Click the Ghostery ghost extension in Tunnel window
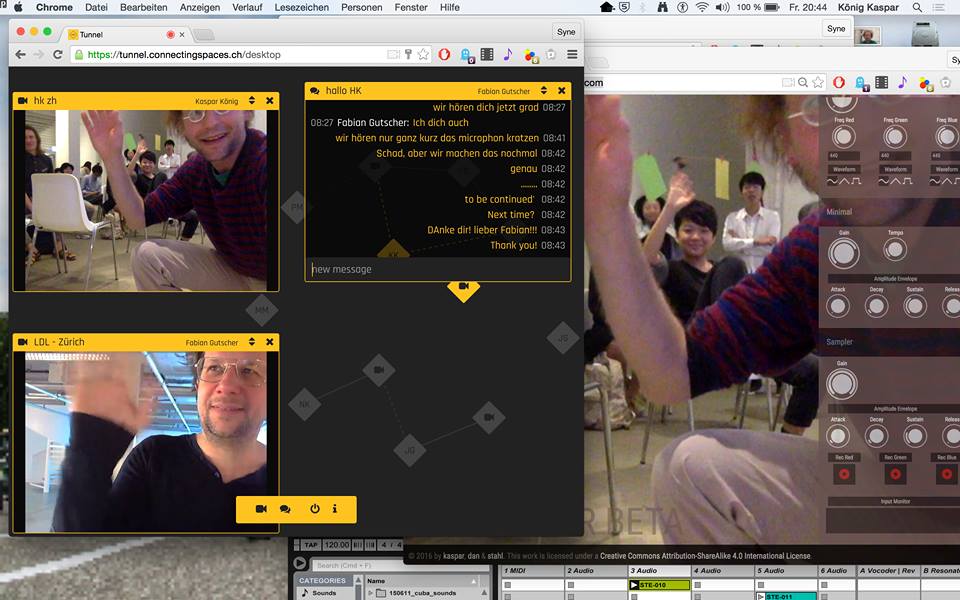The height and width of the screenshot is (600, 960). [x=467, y=55]
